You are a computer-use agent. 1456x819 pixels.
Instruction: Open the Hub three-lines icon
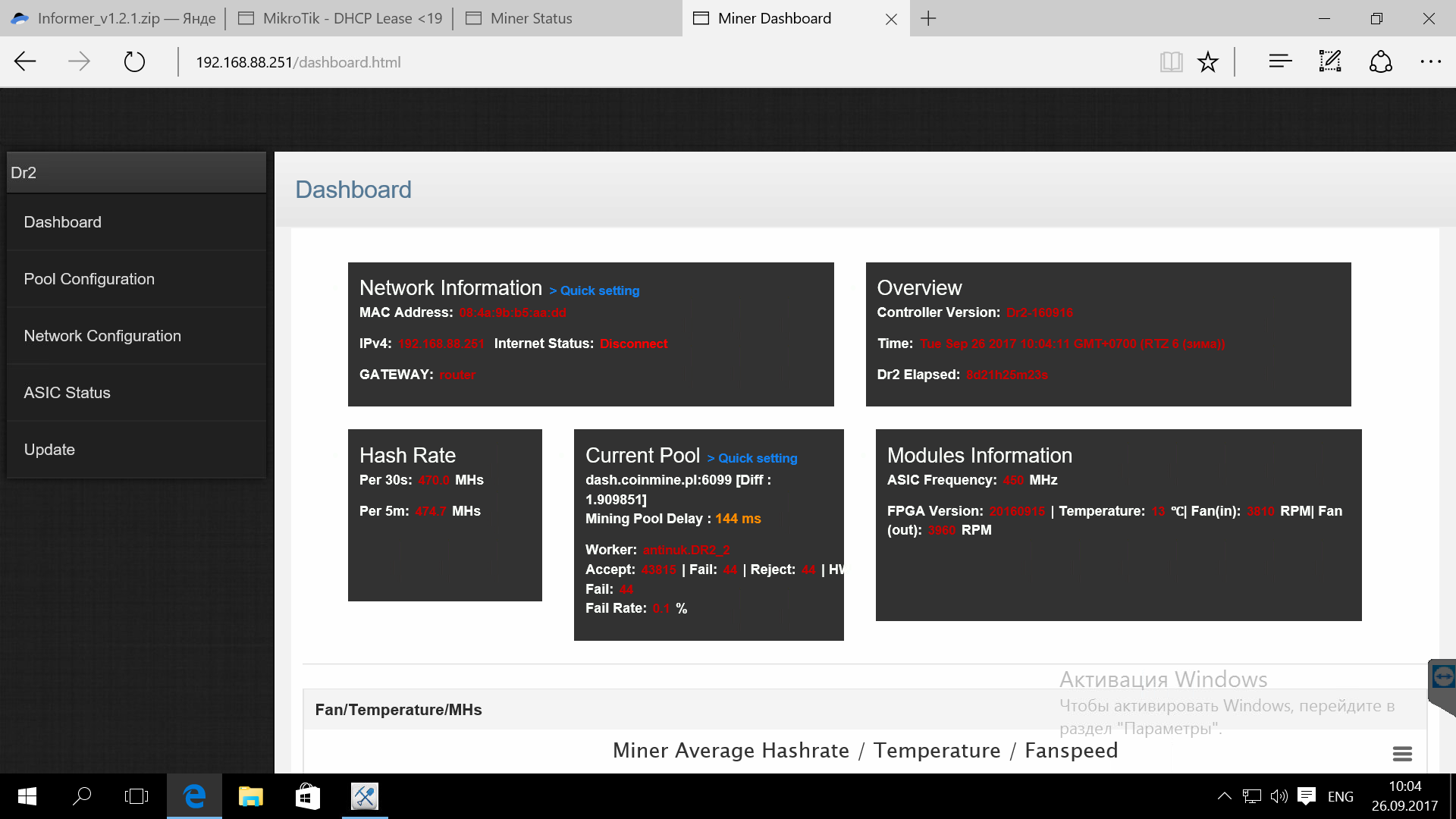point(1280,62)
